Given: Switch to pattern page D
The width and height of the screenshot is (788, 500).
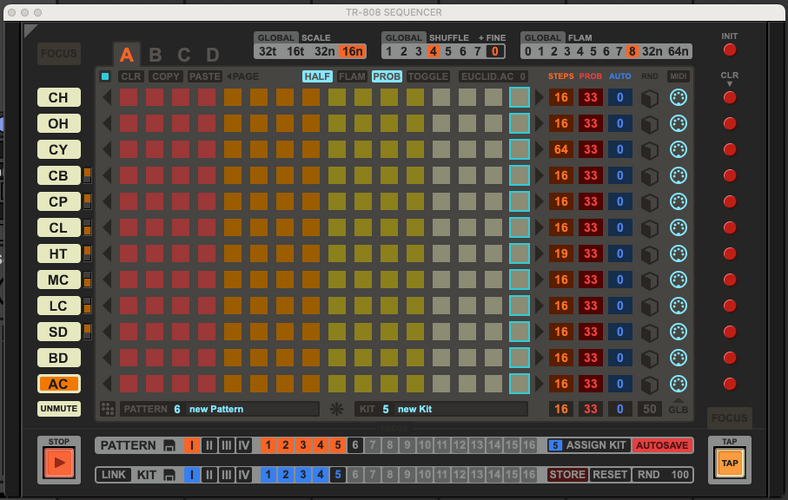Looking at the screenshot, I should (213, 54).
